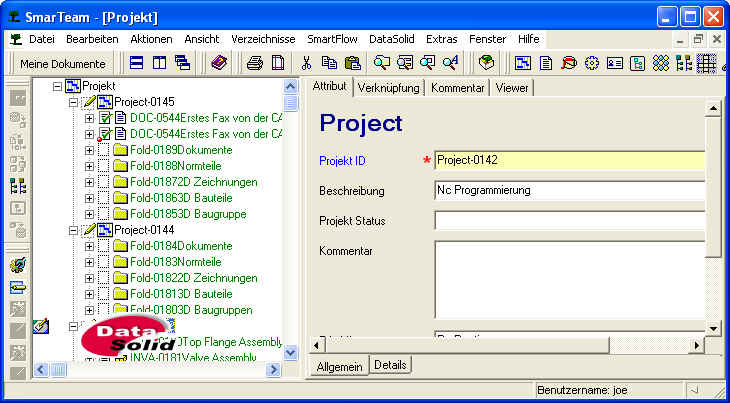Image resolution: width=730 pixels, height=403 pixels.
Task: Tick the checkbox for Fold-0183Normteile
Action: click(104, 262)
